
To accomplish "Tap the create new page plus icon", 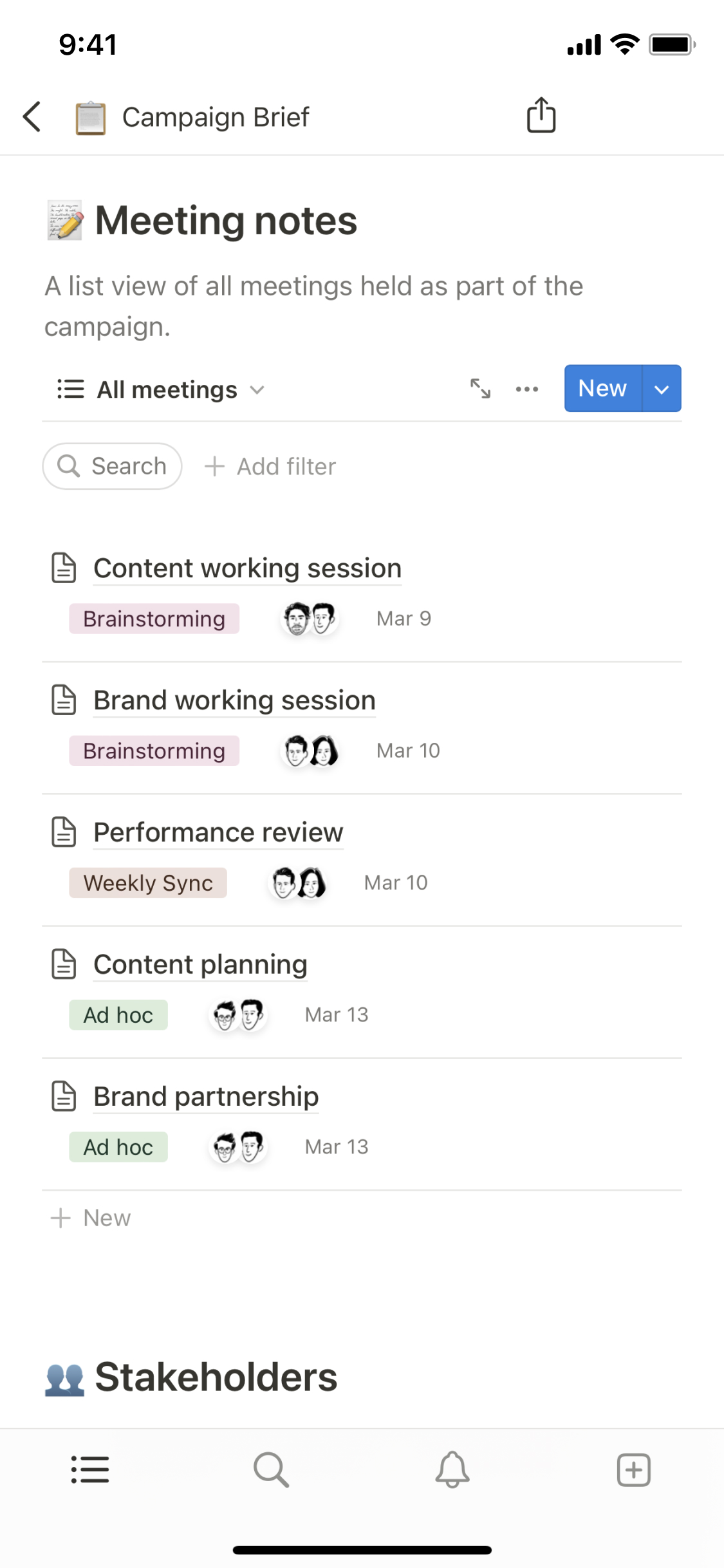I will pos(634,1470).
